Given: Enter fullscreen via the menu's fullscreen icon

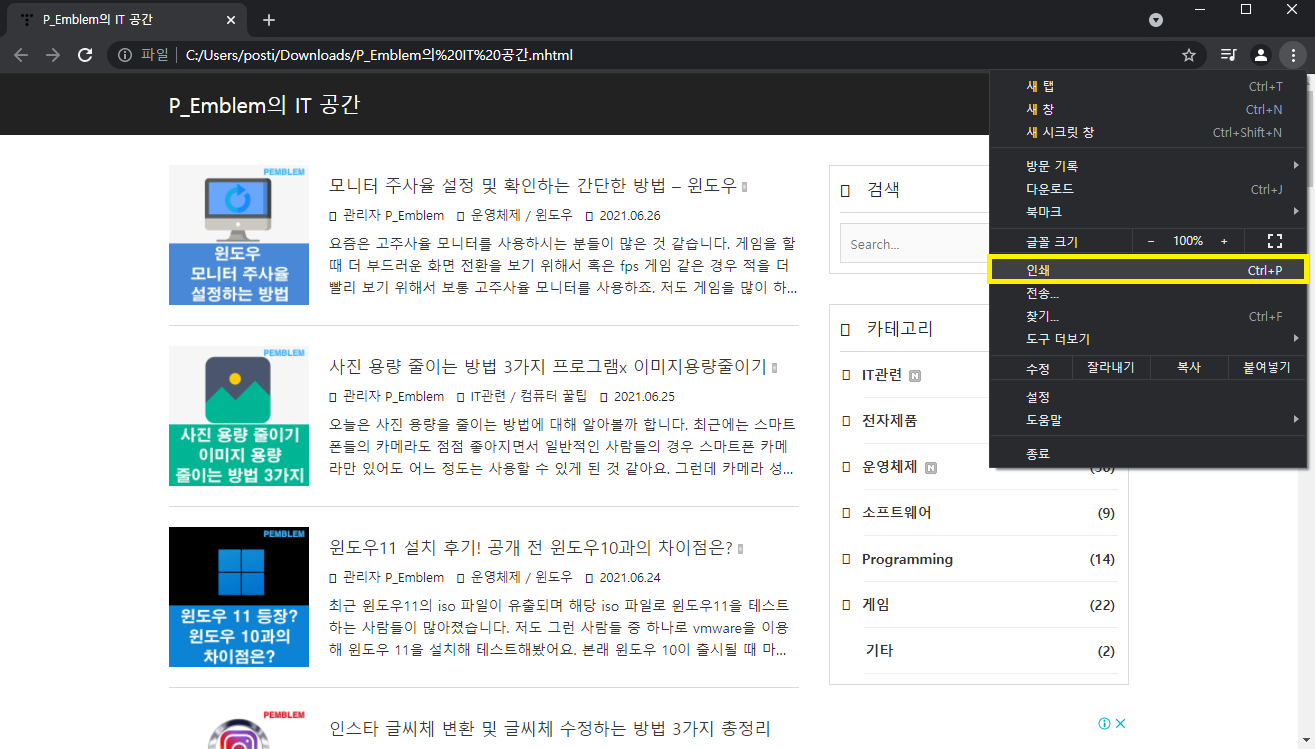Looking at the screenshot, I should 1274,240.
